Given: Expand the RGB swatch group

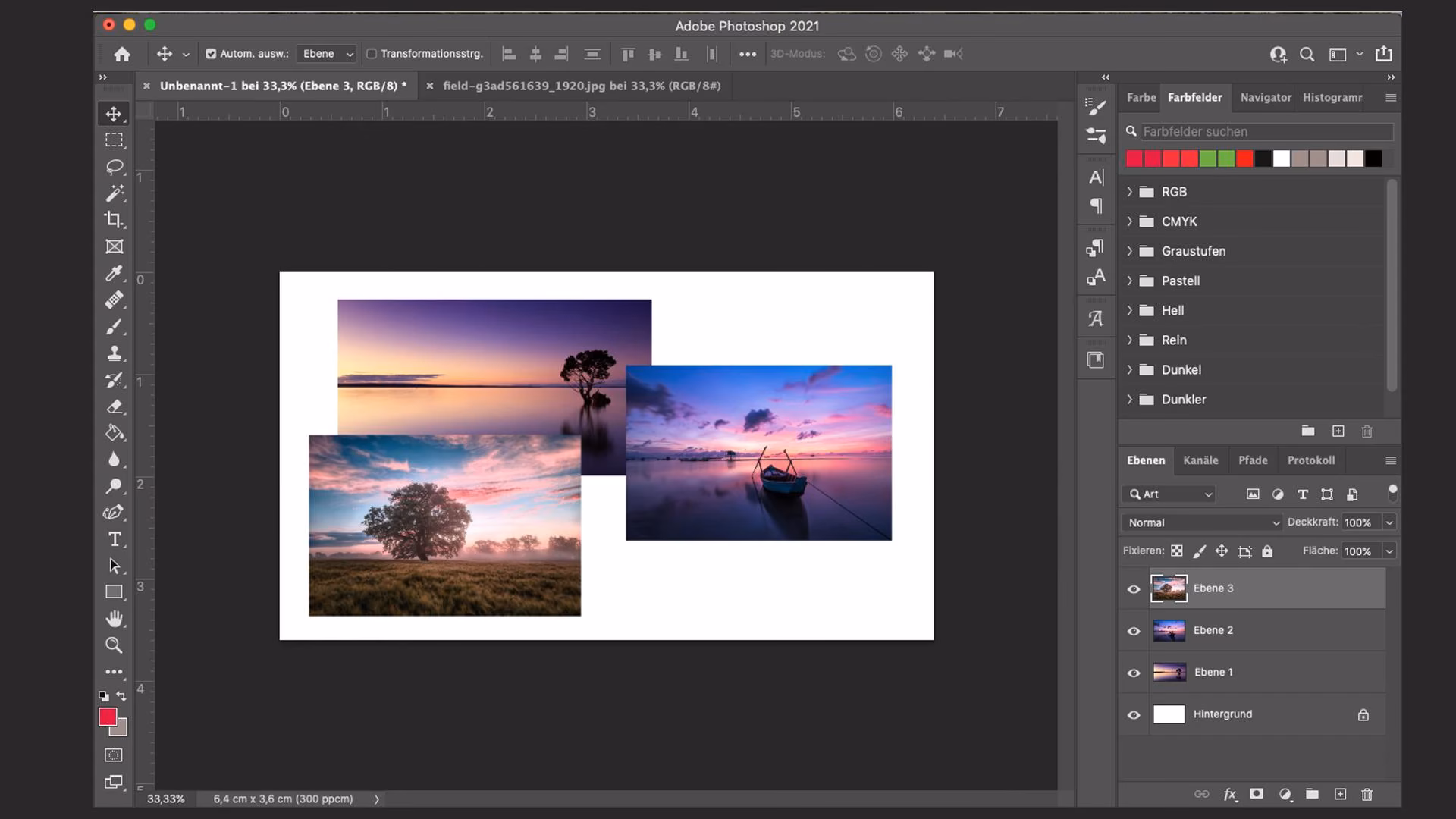Looking at the screenshot, I should [x=1129, y=192].
